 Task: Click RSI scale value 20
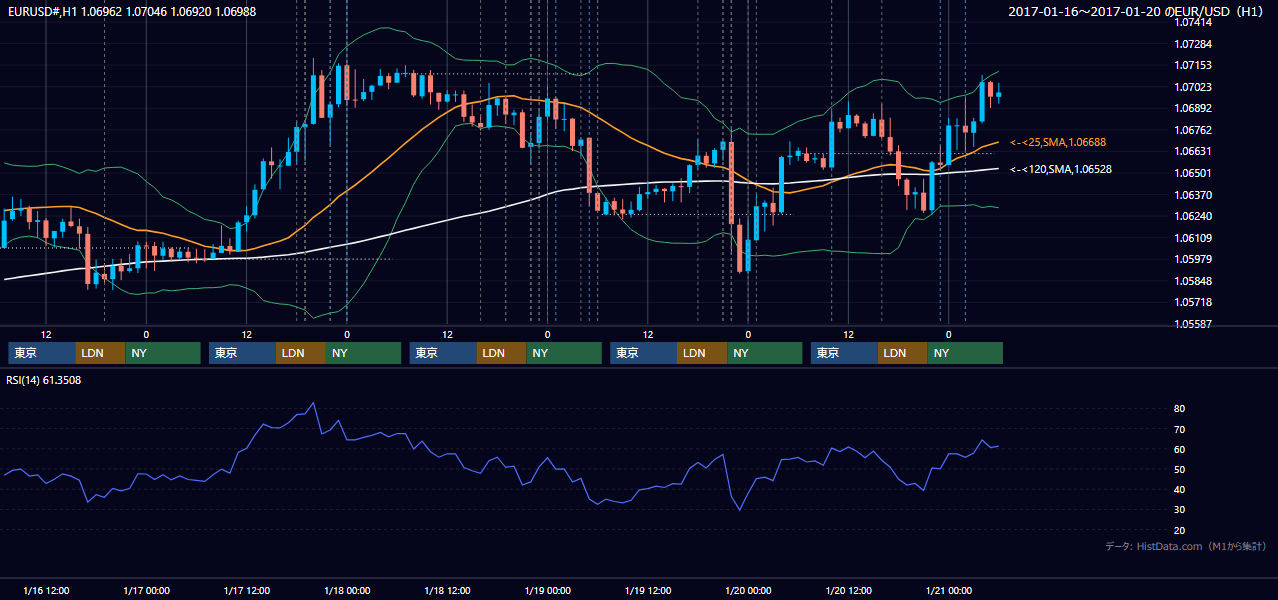tap(1180, 530)
